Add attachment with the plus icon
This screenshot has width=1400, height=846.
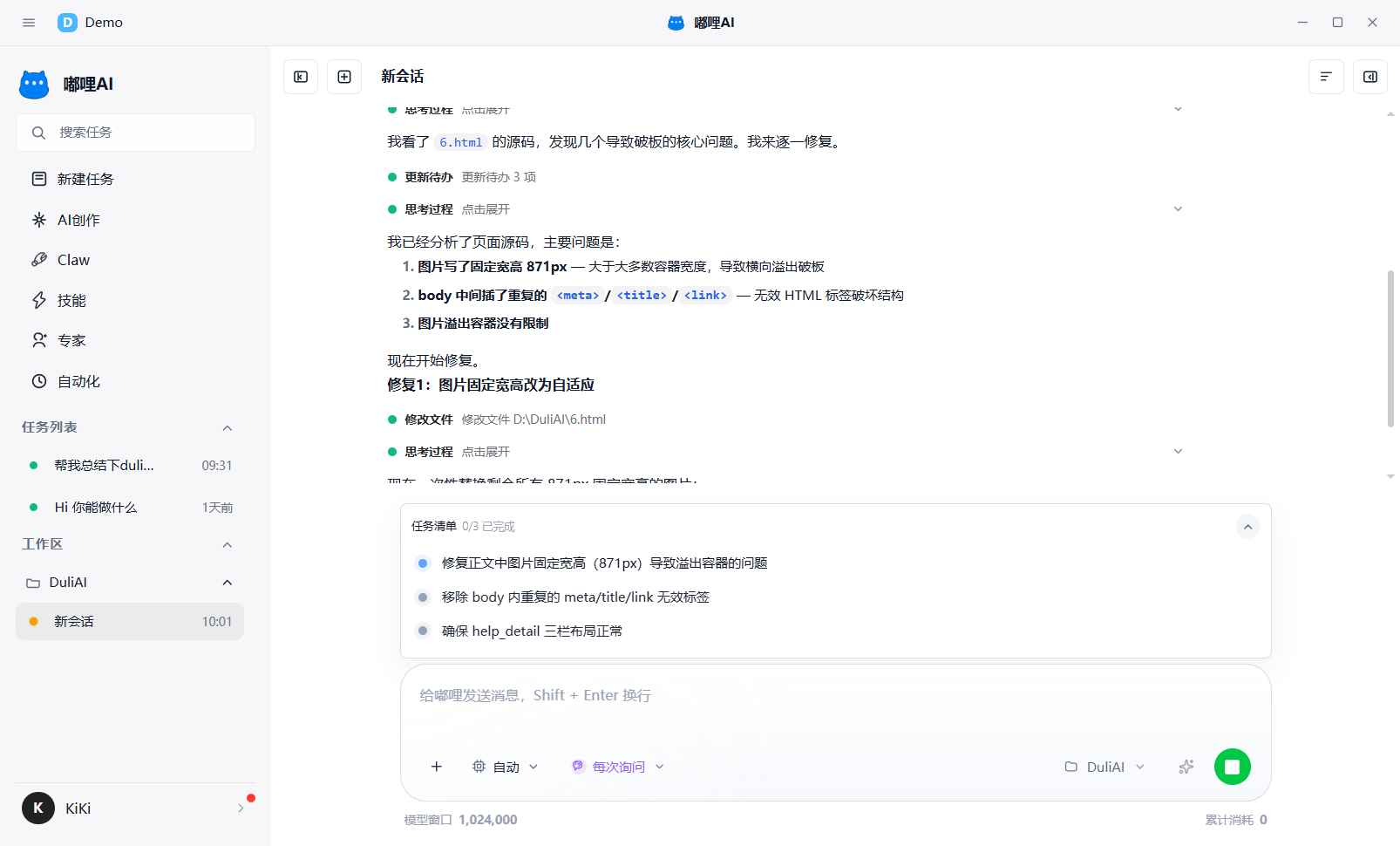tap(437, 767)
